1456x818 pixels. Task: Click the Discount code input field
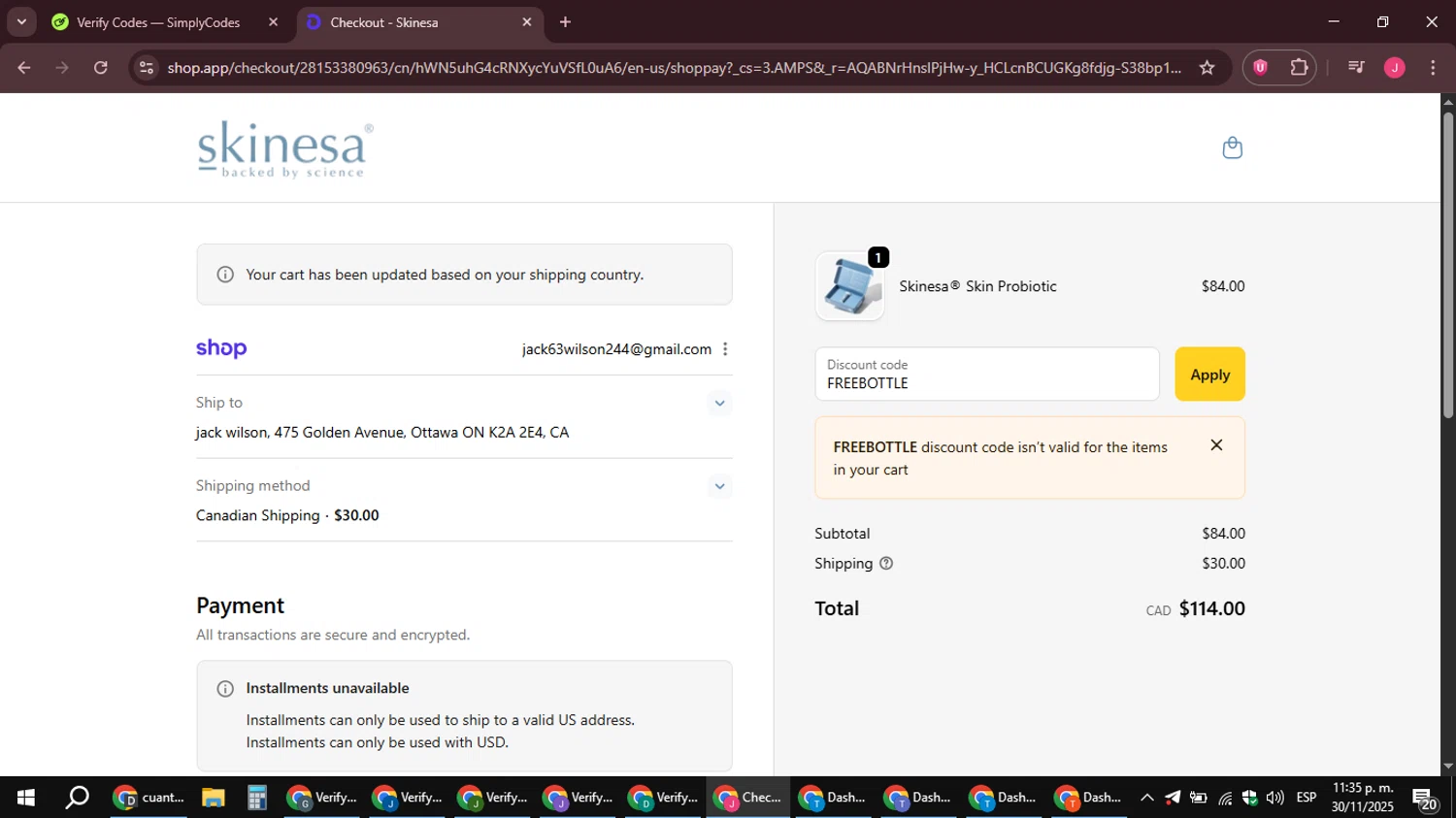coord(987,375)
